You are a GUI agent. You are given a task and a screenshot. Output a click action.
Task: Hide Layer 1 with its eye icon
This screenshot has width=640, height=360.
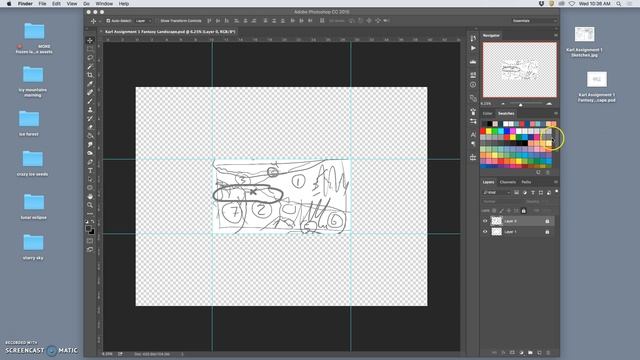click(485, 231)
